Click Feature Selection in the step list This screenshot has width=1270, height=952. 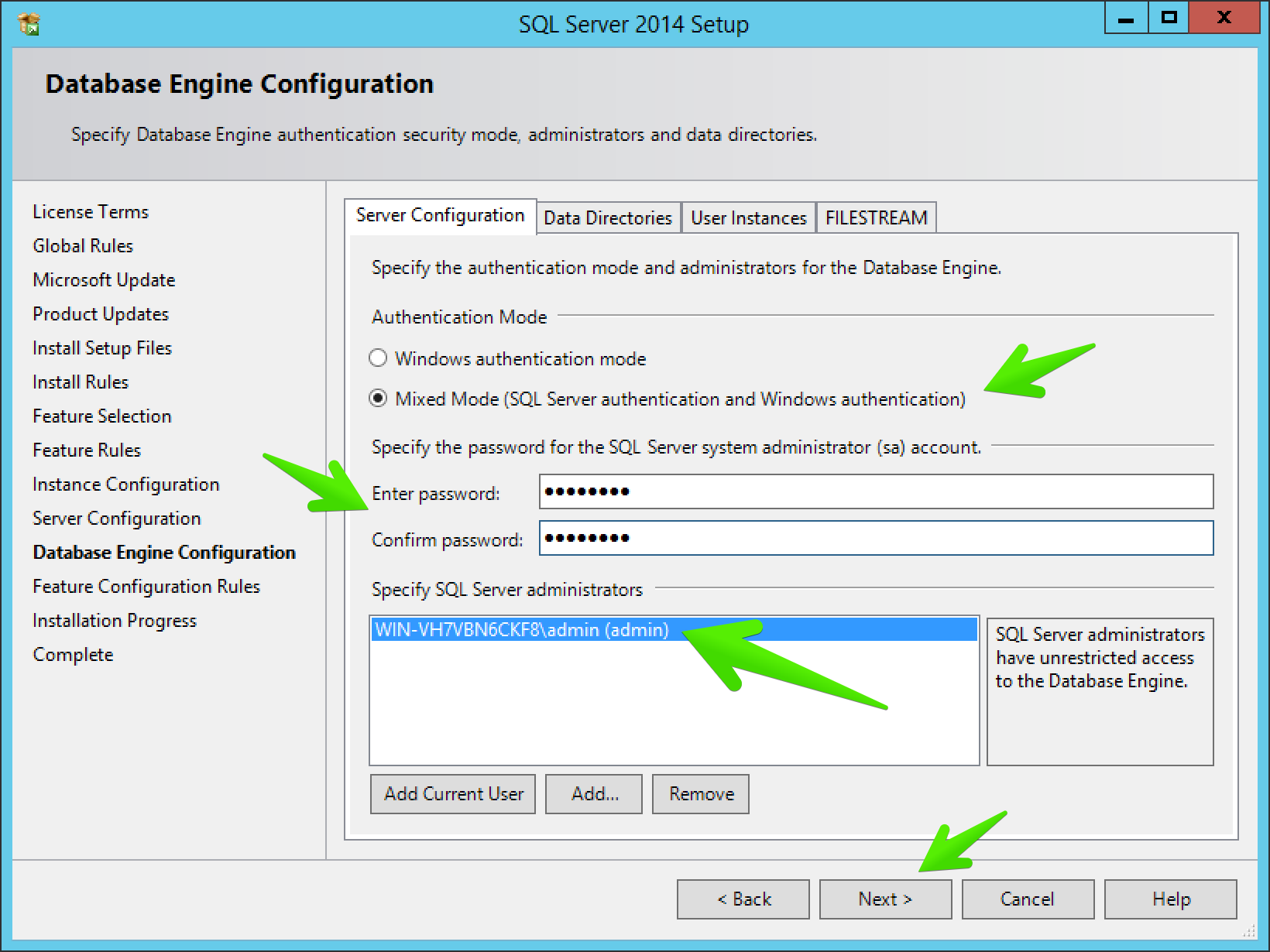pyautogui.click(x=102, y=416)
